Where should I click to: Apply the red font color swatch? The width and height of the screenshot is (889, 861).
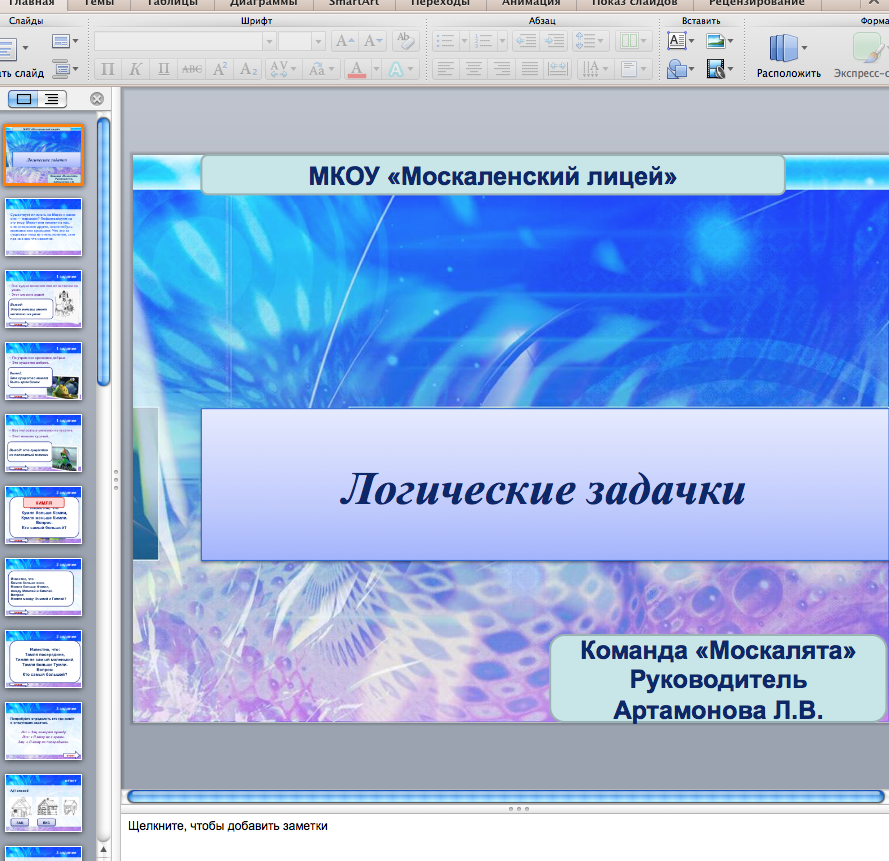pyautogui.click(x=357, y=69)
